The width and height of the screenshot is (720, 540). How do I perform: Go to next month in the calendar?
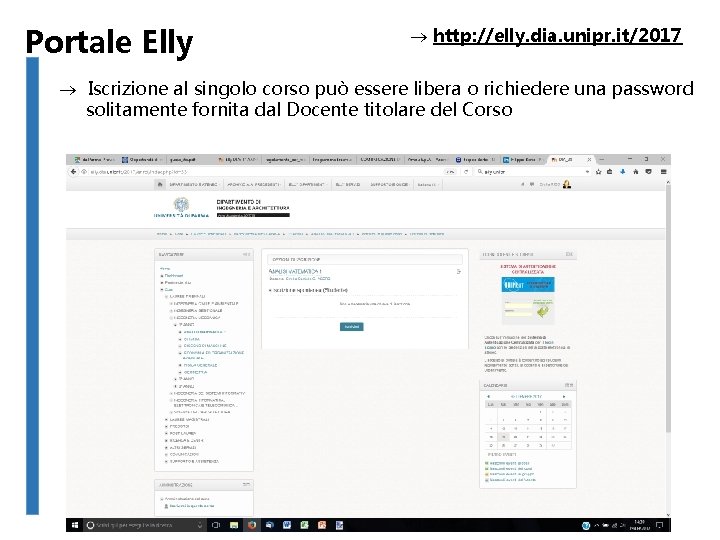(564, 396)
